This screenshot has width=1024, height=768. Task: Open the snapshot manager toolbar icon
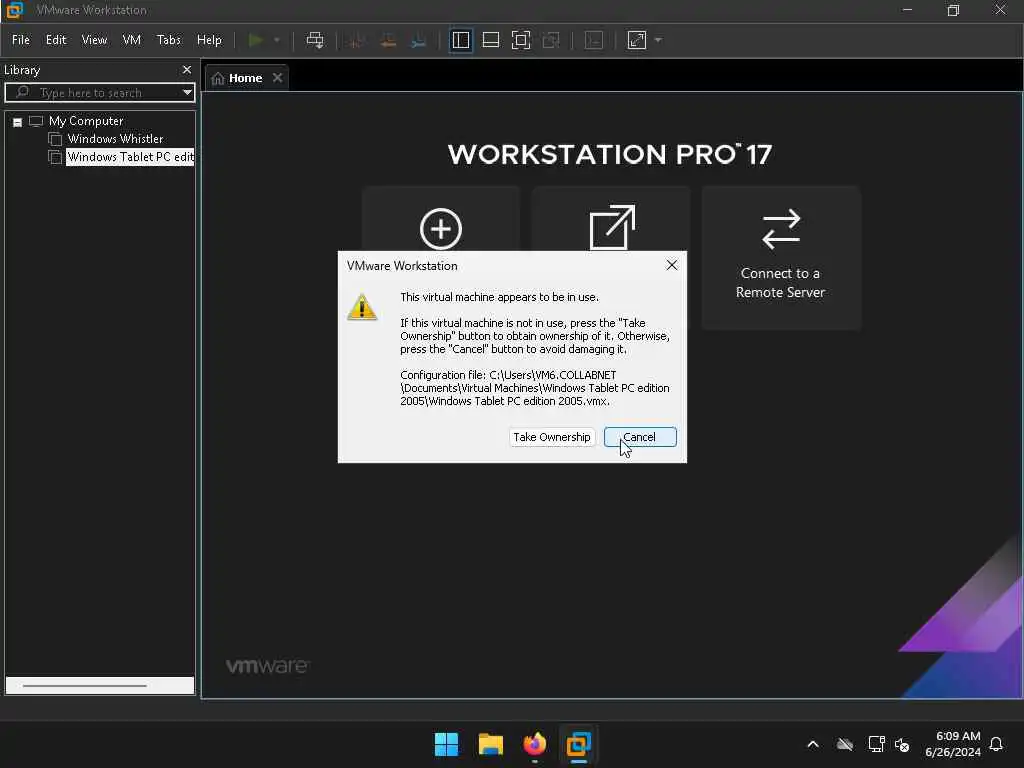click(419, 40)
